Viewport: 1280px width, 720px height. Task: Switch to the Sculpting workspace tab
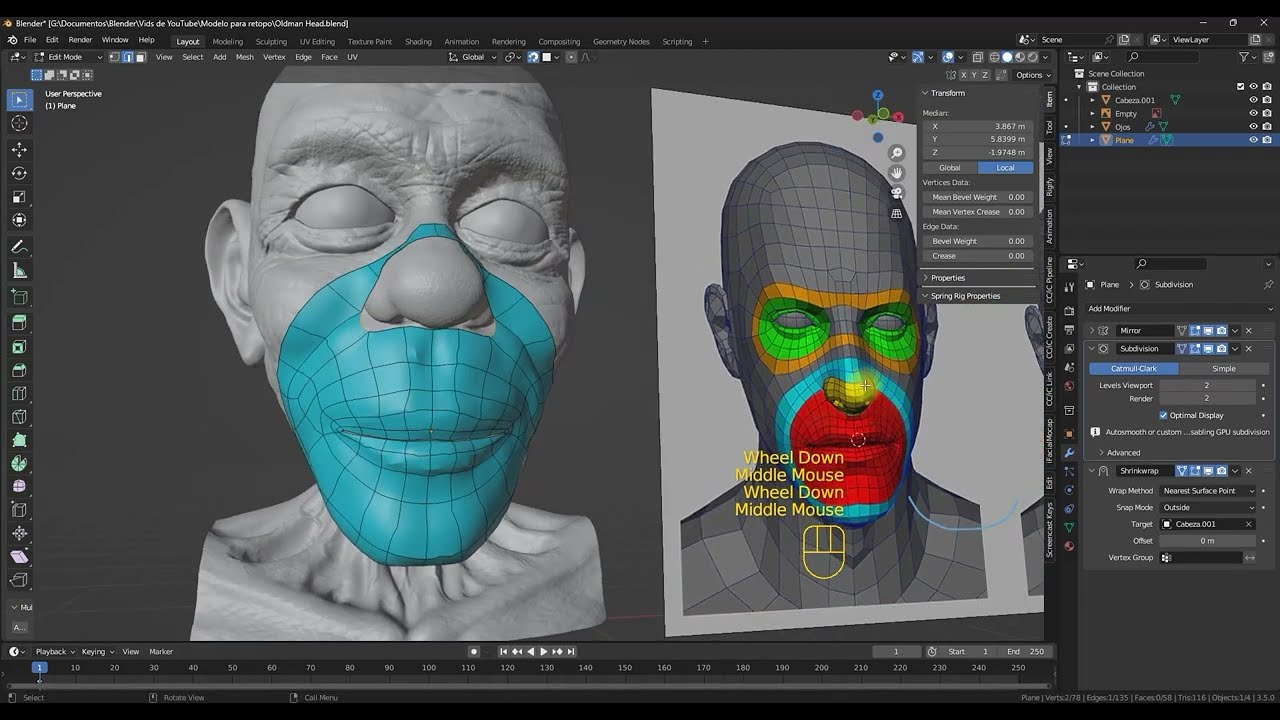271,42
